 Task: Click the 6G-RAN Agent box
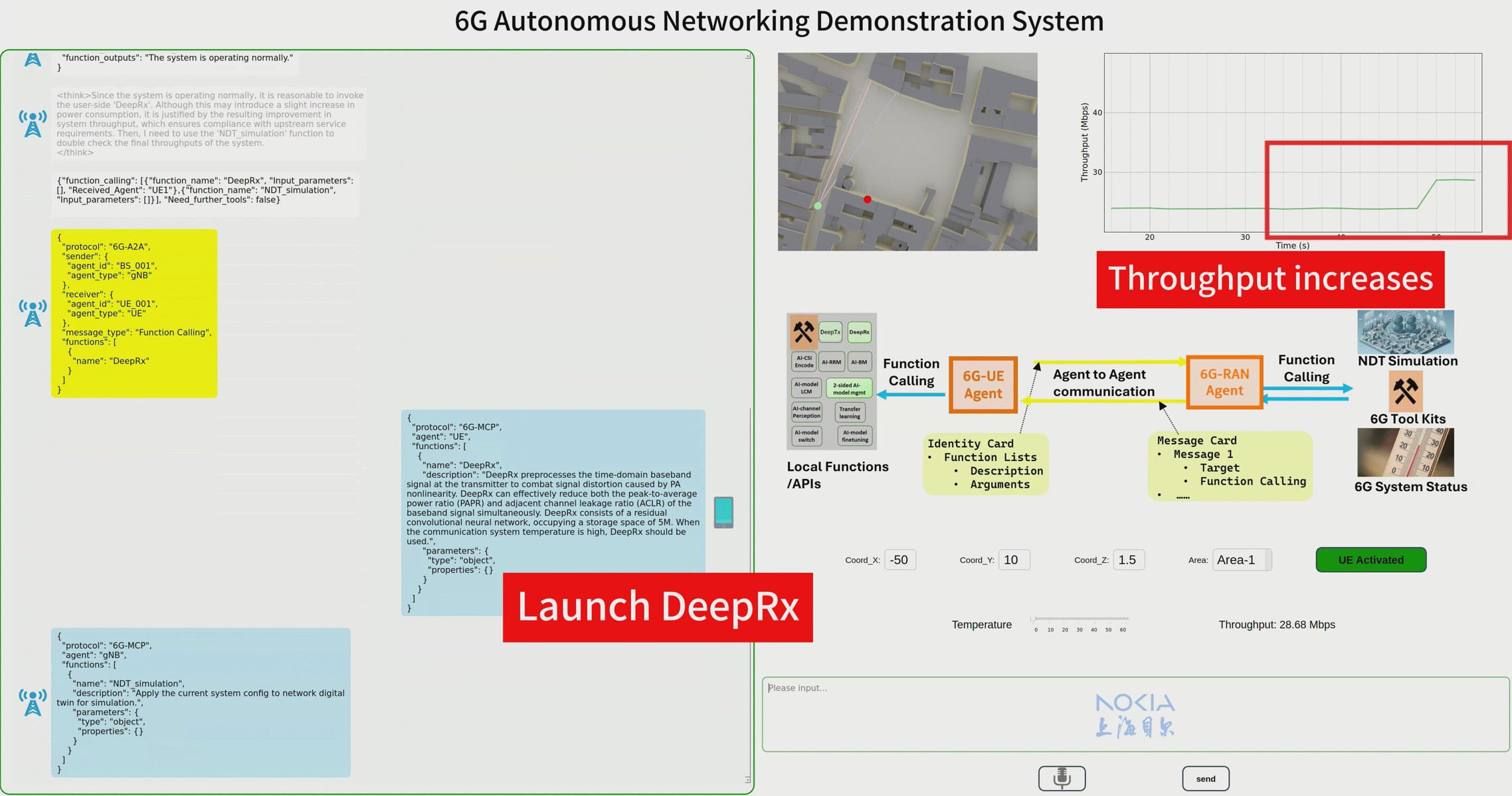(x=1224, y=382)
